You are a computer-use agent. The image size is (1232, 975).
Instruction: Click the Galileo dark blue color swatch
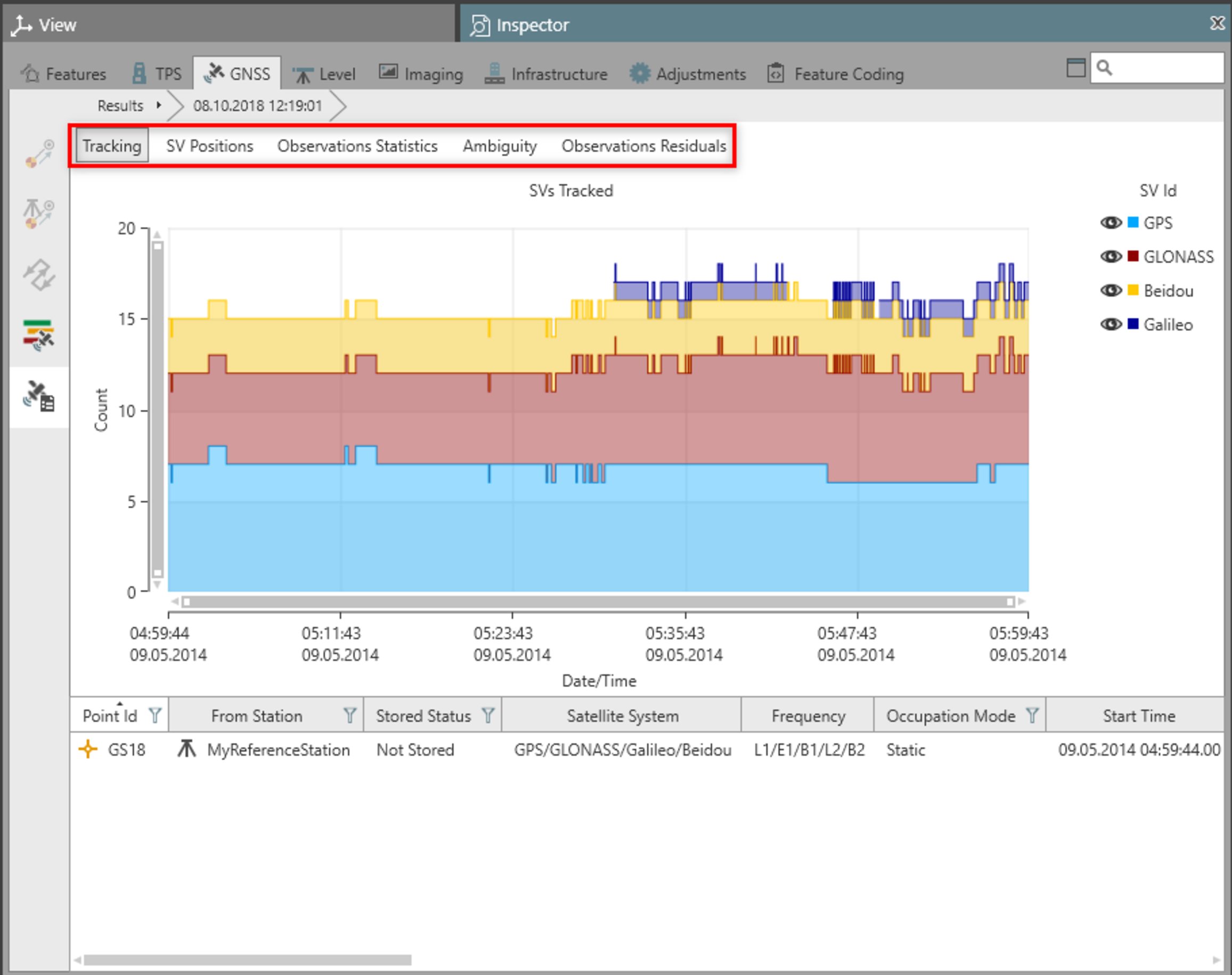click(1133, 324)
